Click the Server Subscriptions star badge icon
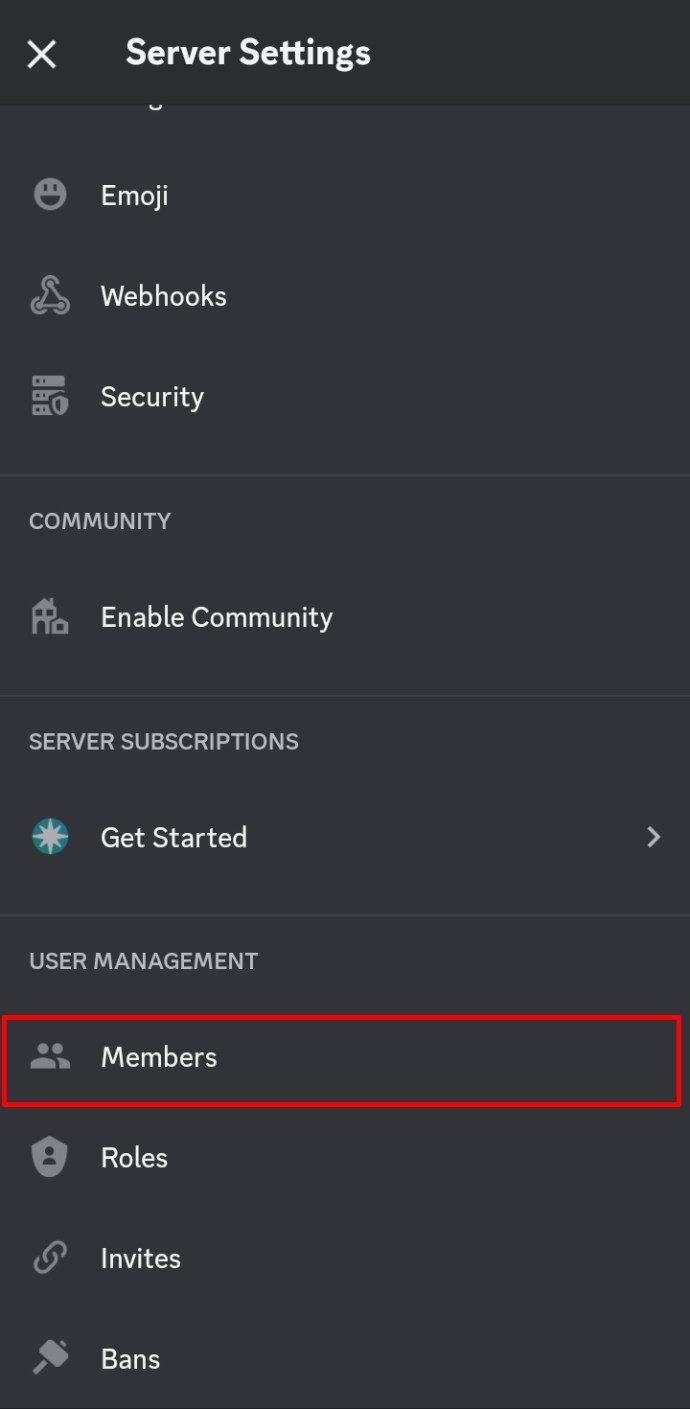The image size is (690, 1409). (50, 837)
